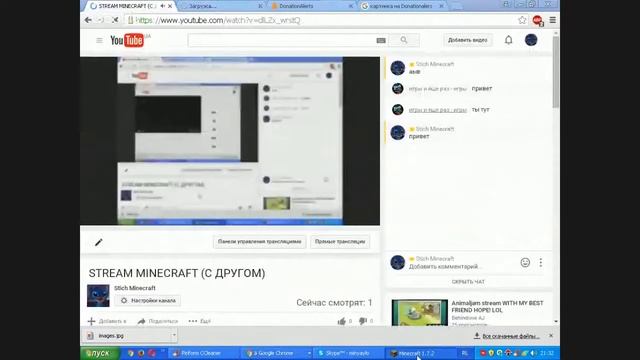Click the system tray volume icon

533,353
